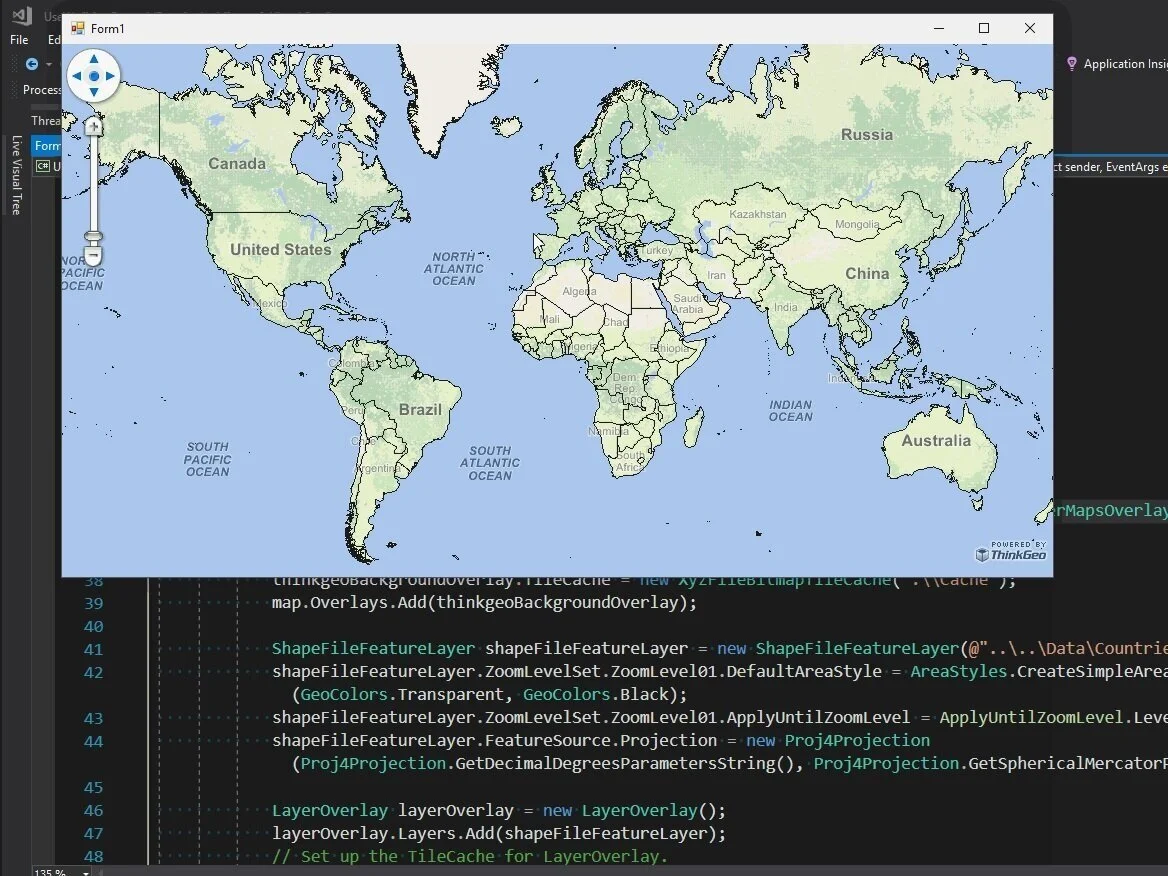
Task: Pan the map up with the arrow
Action: (94, 59)
